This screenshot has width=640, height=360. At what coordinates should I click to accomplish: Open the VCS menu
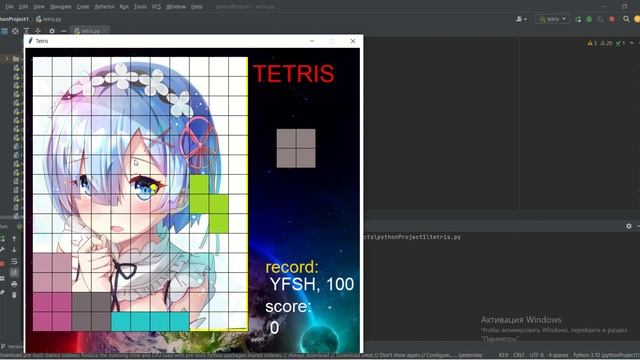pyautogui.click(x=156, y=7)
